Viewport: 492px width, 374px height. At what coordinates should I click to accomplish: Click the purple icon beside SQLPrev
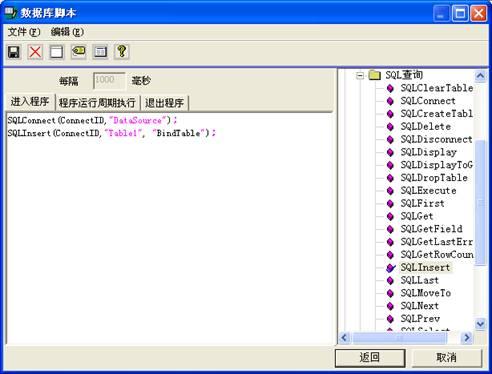(x=390, y=319)
